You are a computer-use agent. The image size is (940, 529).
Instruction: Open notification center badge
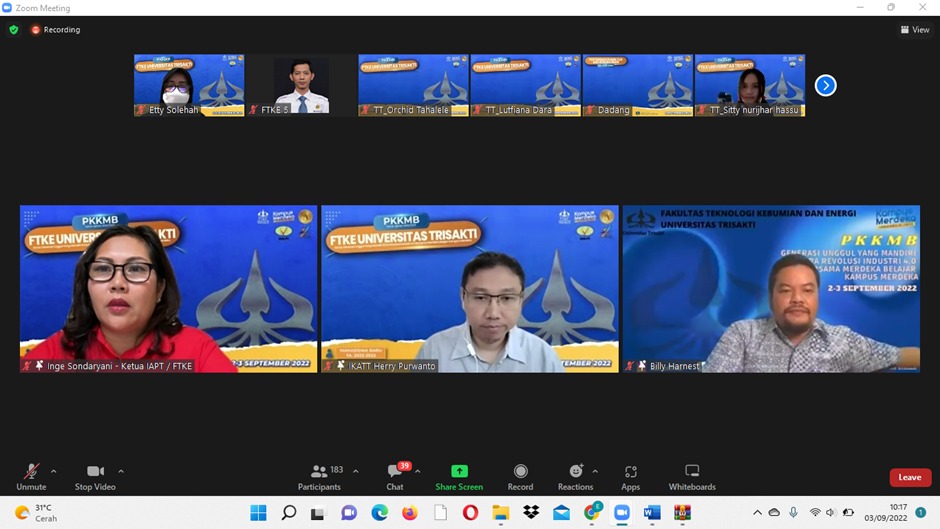click(x=921, y=513)
